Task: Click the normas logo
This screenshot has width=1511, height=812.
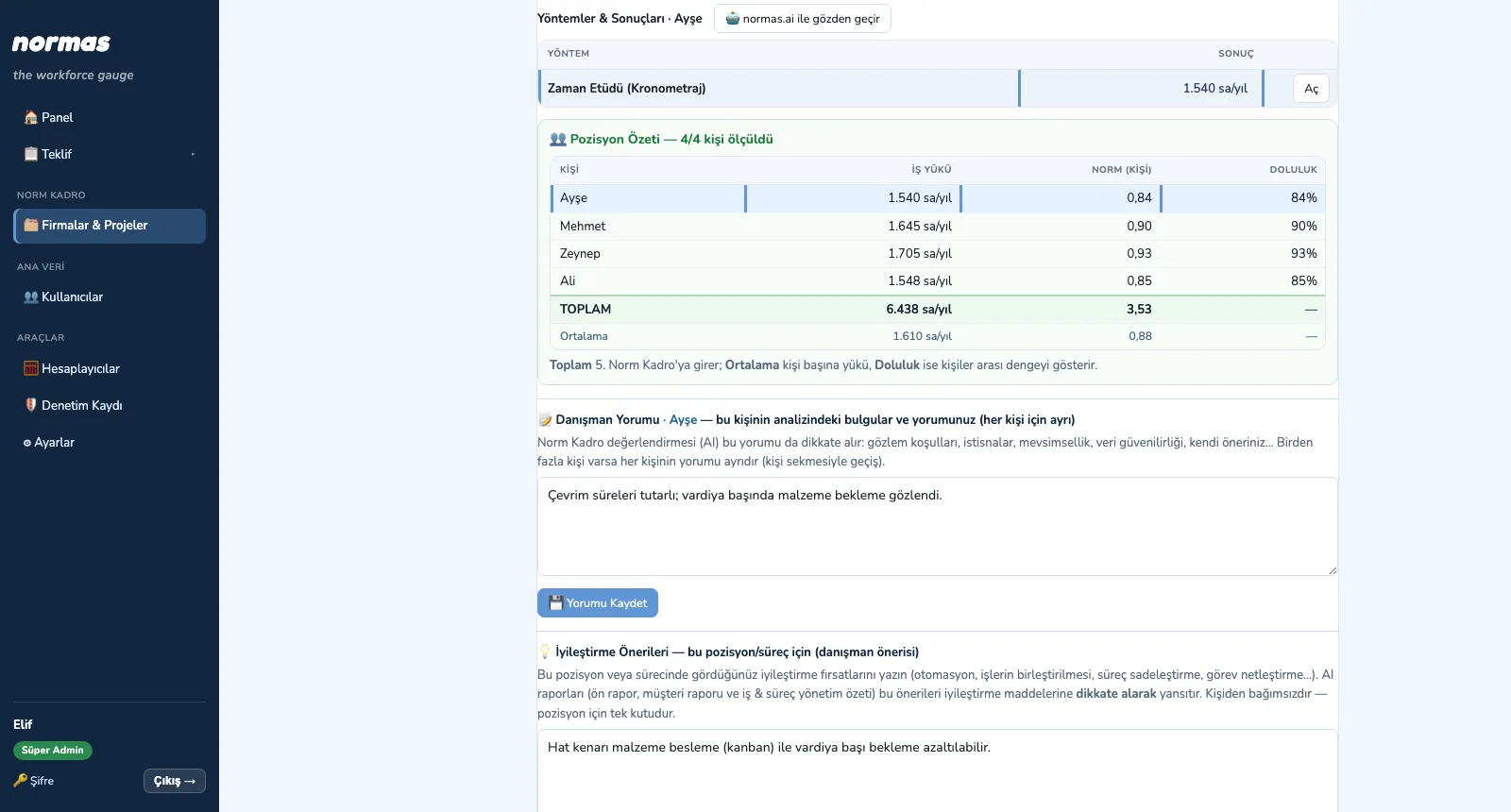Action: (x=61, y=43)
